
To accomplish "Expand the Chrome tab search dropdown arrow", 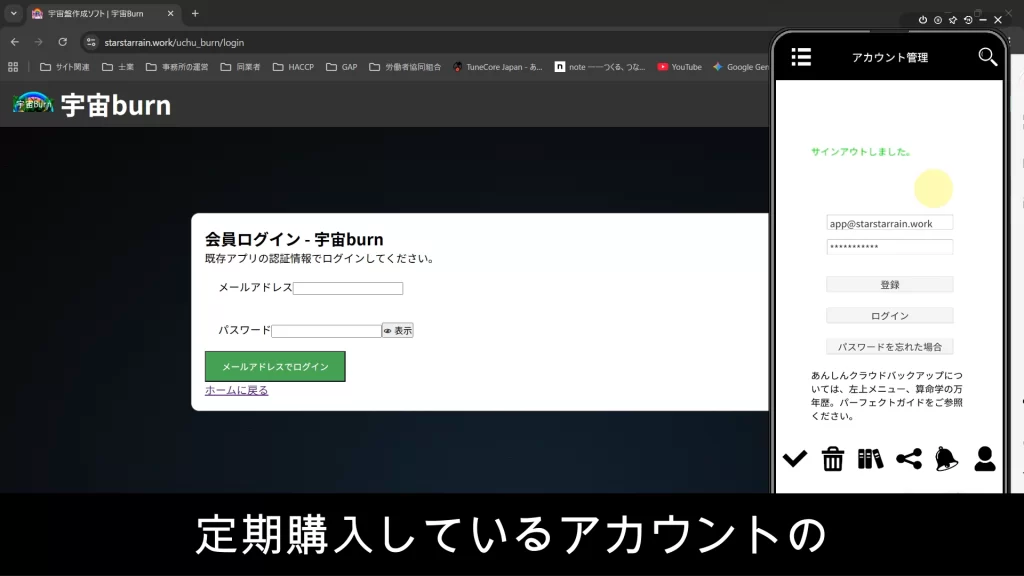I will click(x=13, y=14).
